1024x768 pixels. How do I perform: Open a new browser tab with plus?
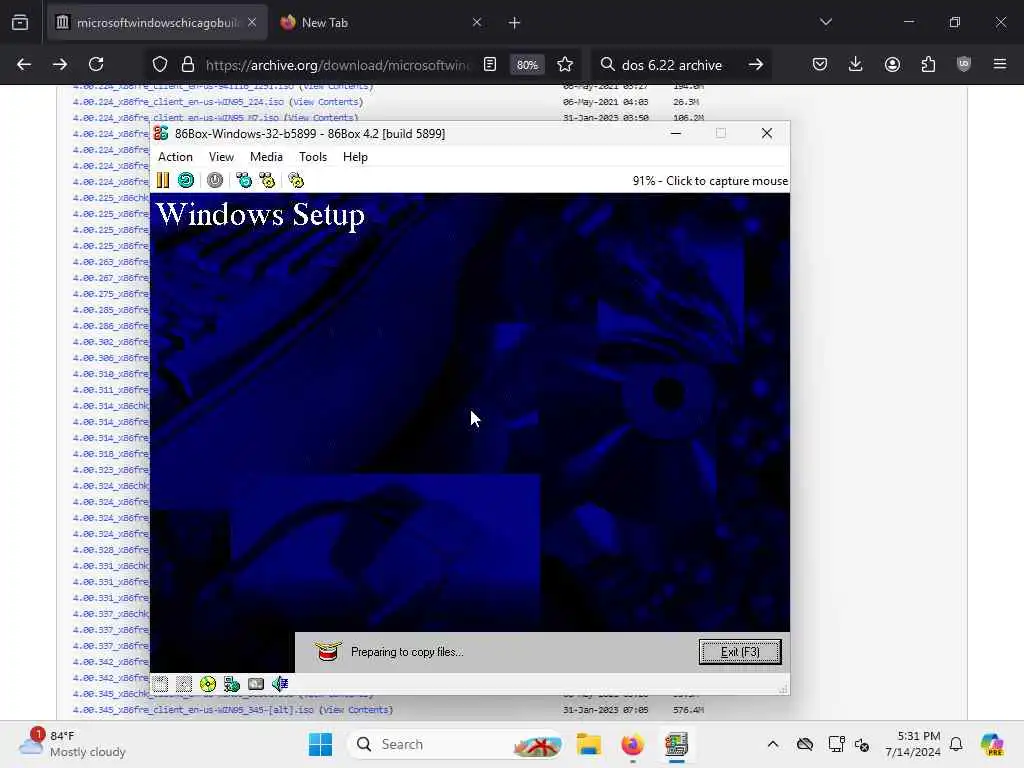point(515,23)
